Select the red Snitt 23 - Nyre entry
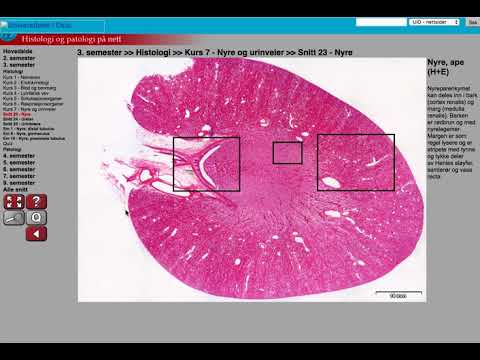This screenshot has height=360, width=480. tap(17, 114)
